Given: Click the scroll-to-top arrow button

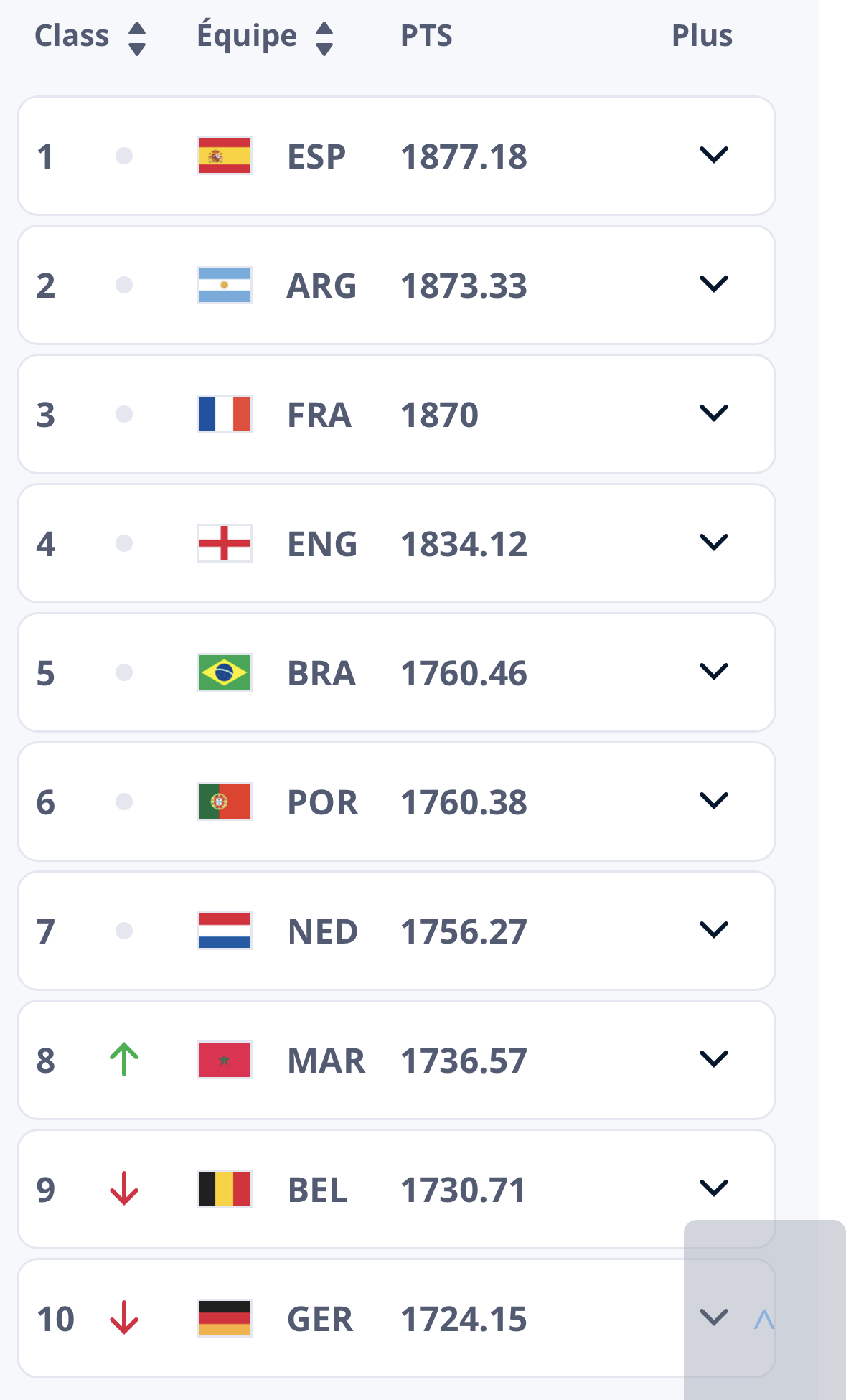Looking at the screenshot, I should [x=764, y=1319].
